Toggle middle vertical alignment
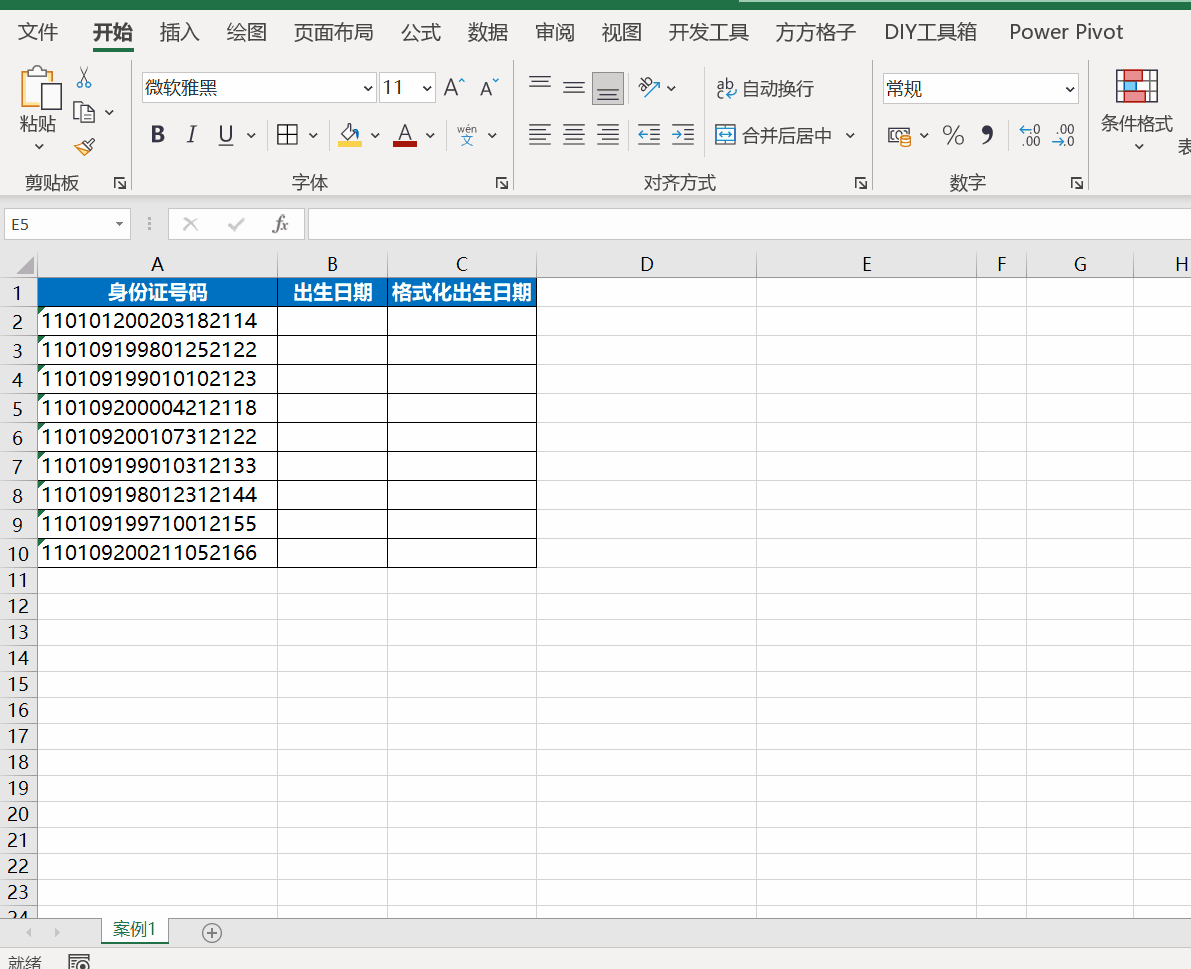1191x969 pixels. tap(574, 87)
